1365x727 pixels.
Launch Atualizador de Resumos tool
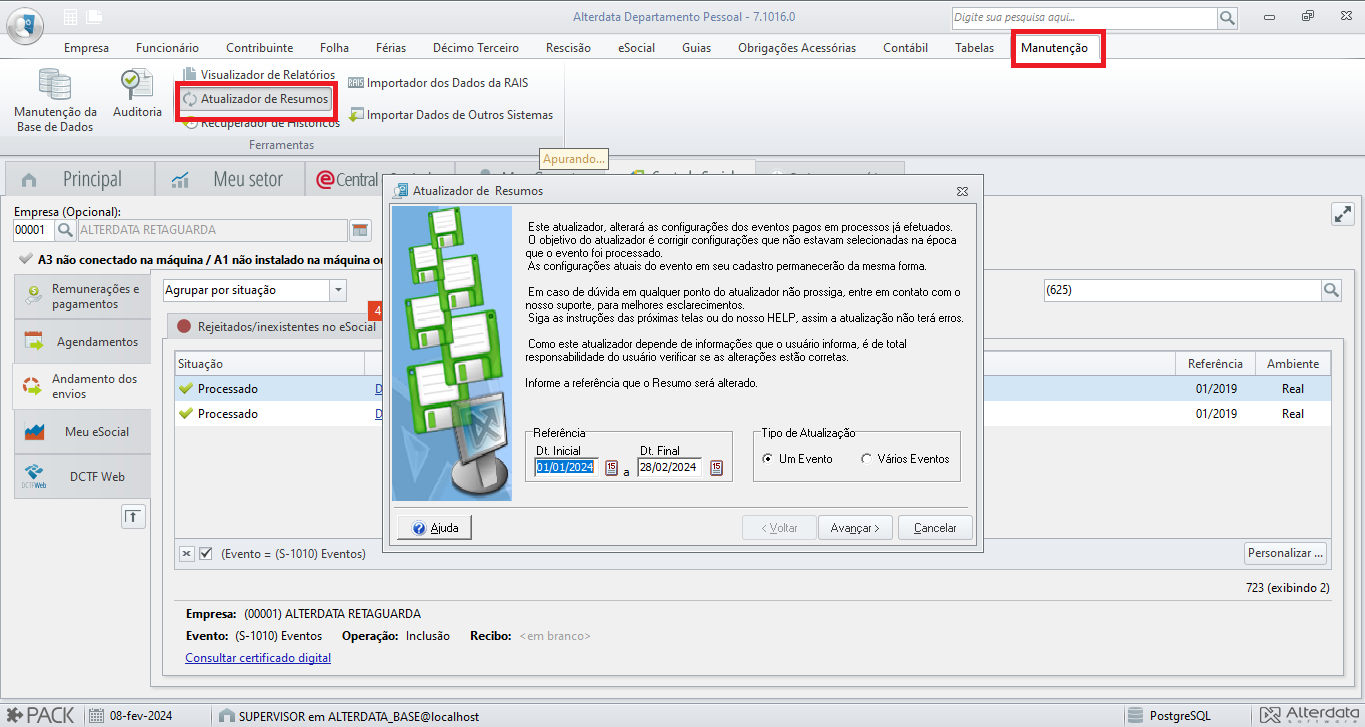[255, 99]
